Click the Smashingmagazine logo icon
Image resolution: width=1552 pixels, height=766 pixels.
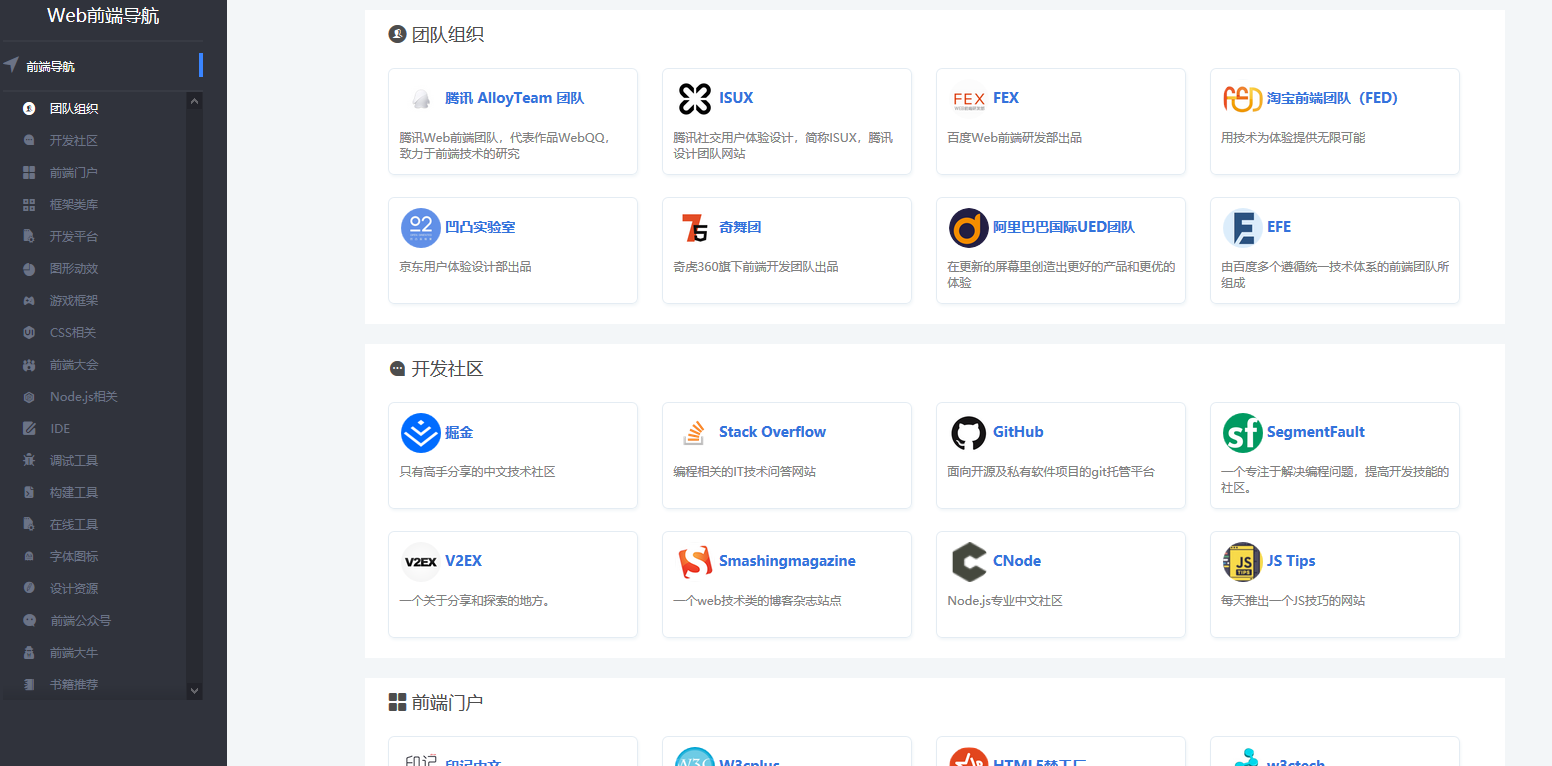click(695, 562)
